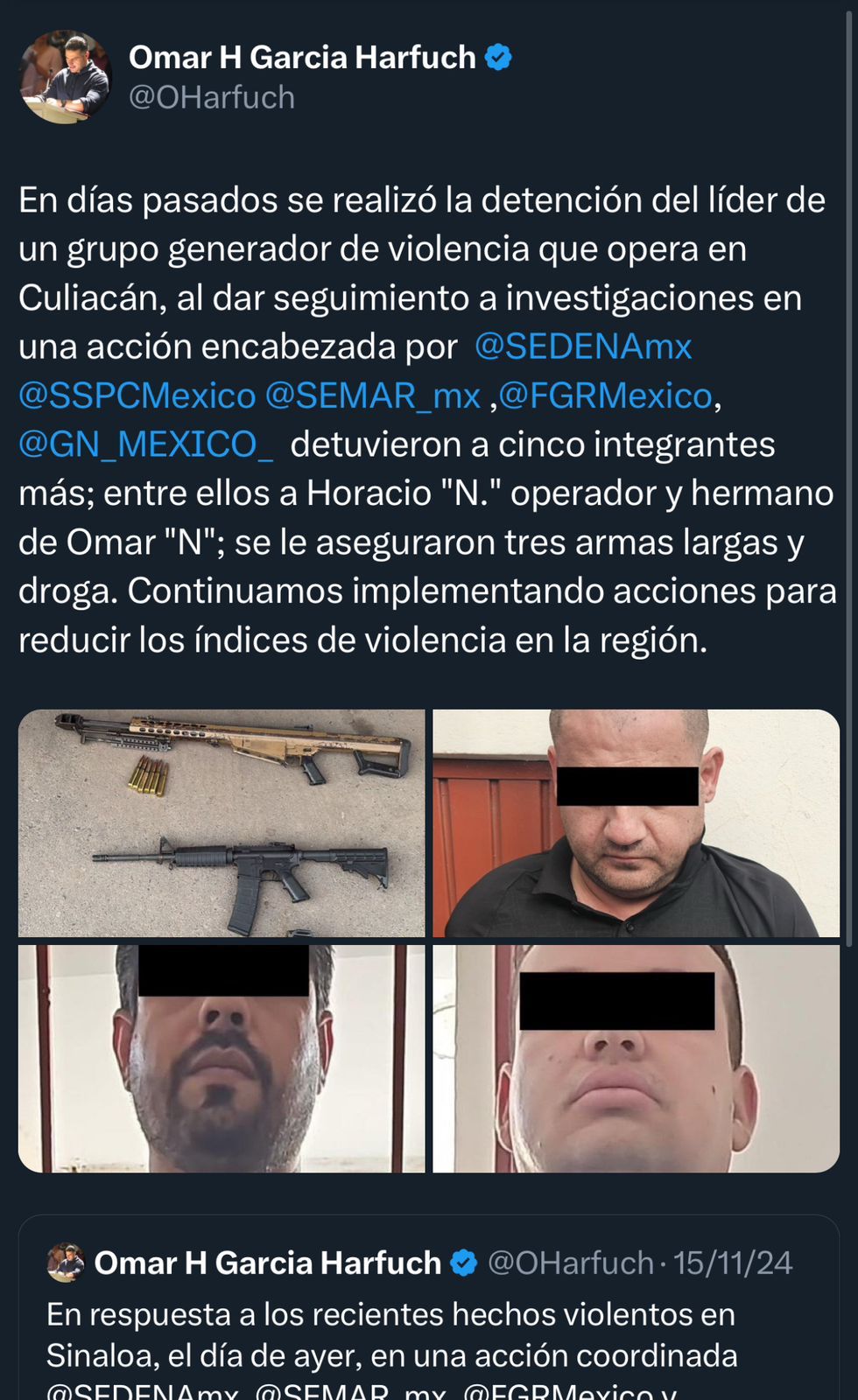Viewport: 858px width, 1400px height.
Task: Tap the main tweet's body text
Action: point(428,420)
